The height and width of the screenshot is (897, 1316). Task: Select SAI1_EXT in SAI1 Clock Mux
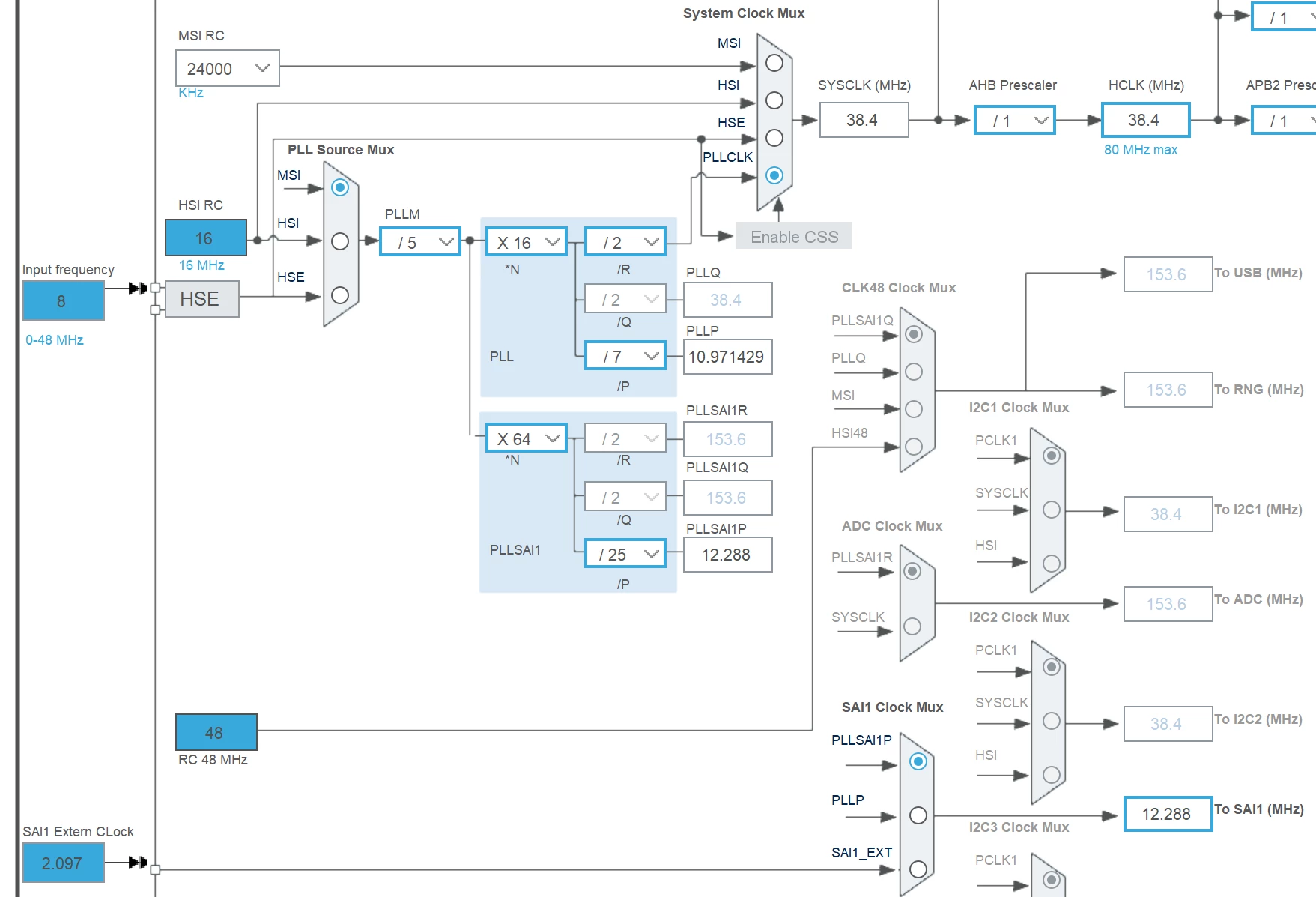pos(918,869)
